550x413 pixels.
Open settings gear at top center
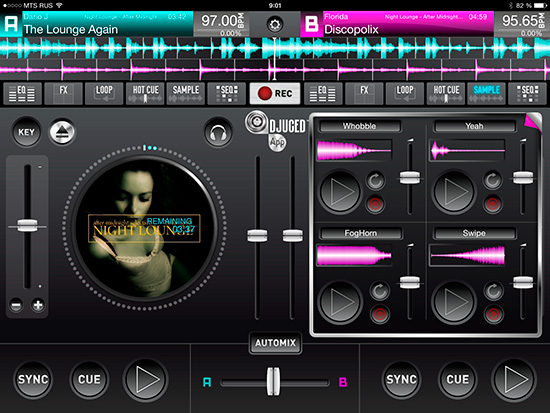pos(275,25)
